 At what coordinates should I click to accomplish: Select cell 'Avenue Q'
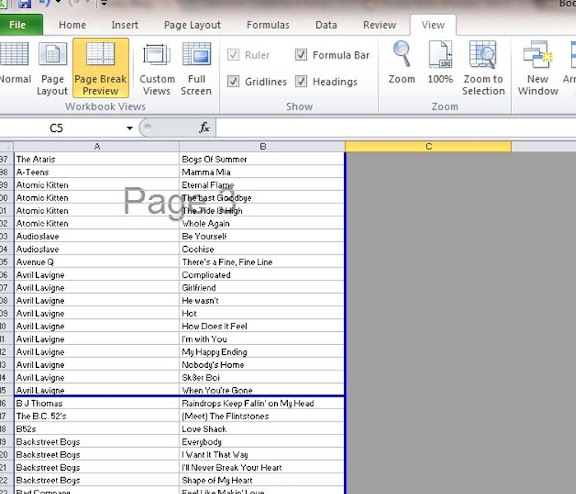97,262
